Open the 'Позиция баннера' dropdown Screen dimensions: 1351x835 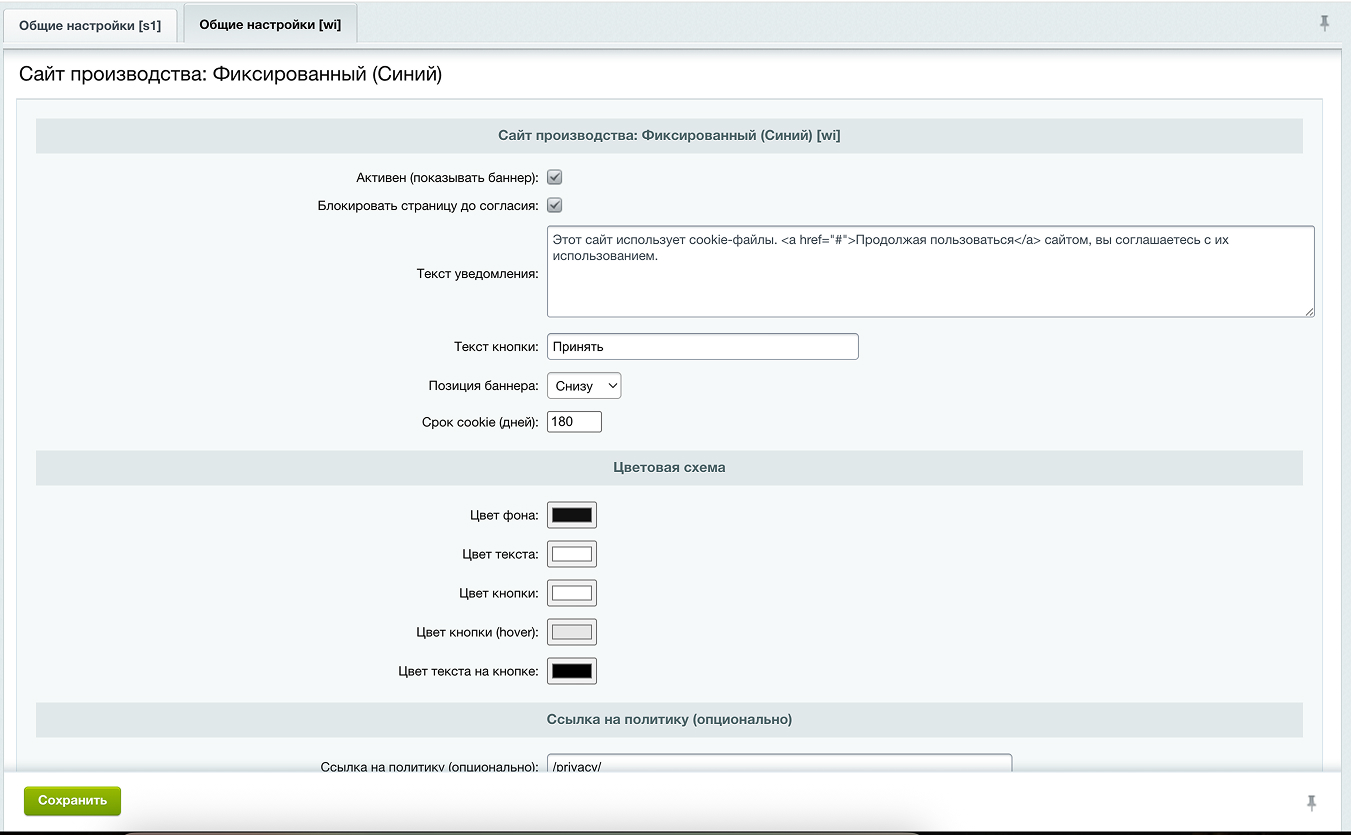[584, 386]
